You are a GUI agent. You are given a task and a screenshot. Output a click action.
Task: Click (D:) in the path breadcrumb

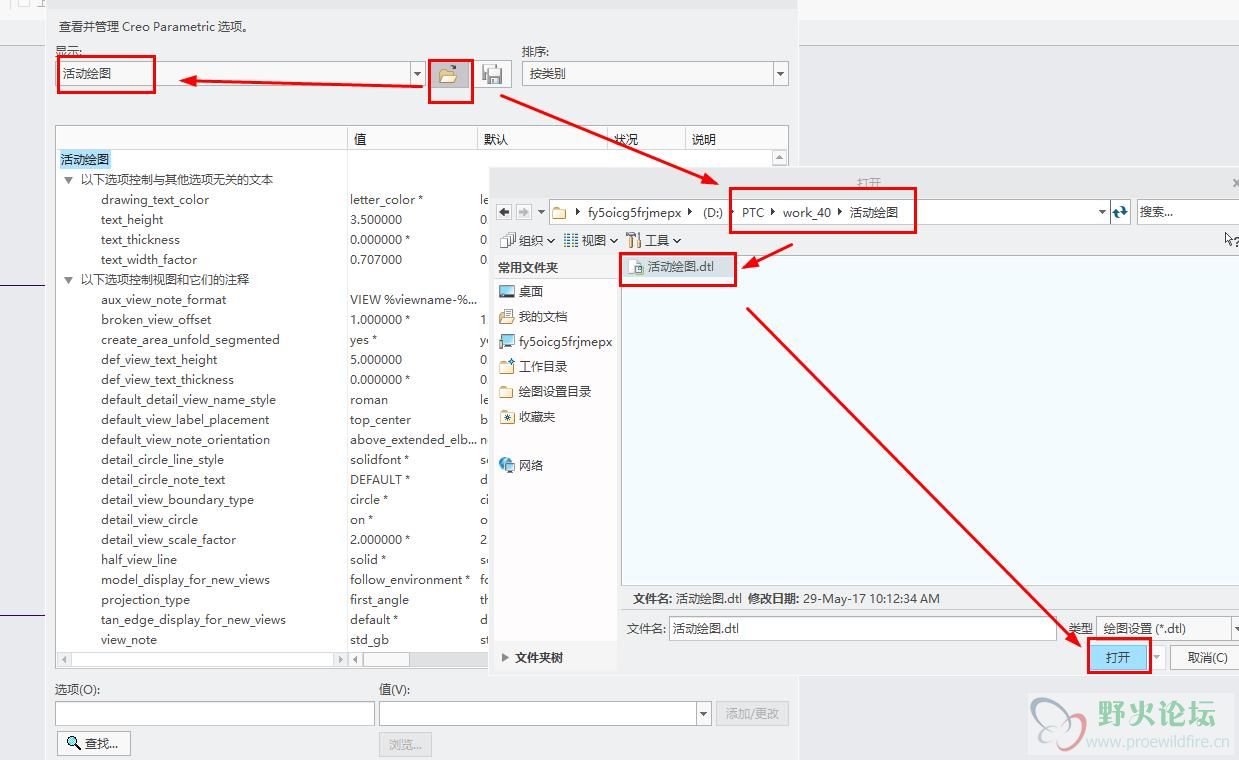click(712, 212)
